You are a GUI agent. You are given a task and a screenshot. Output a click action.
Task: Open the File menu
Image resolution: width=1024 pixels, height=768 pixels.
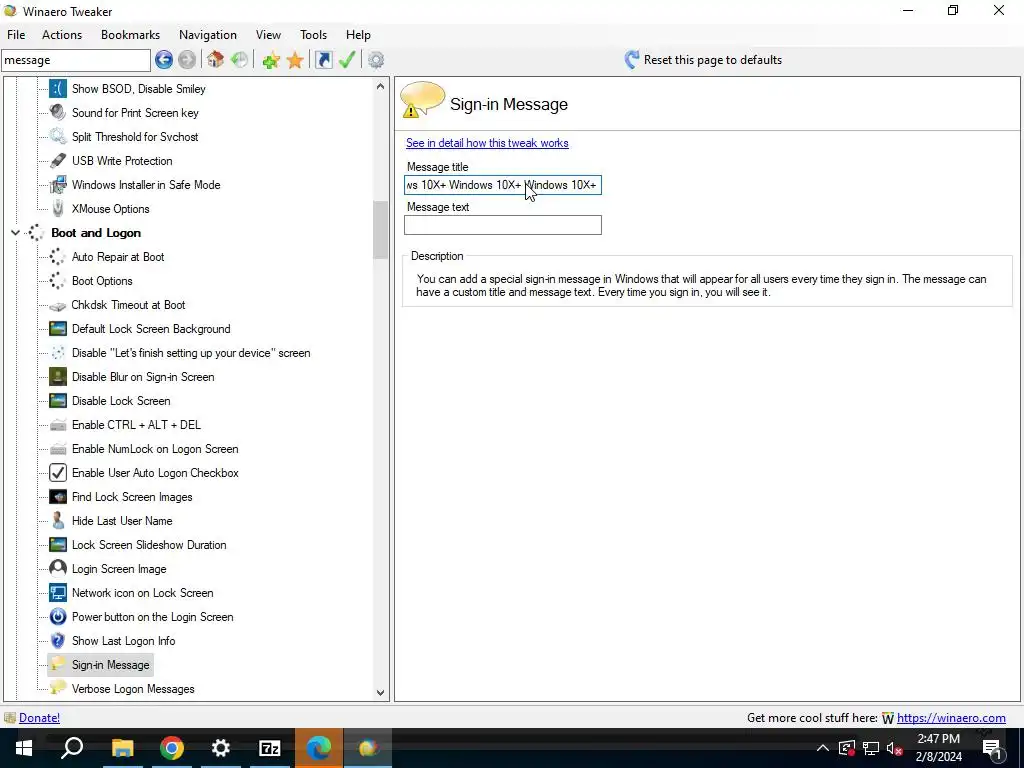click(x=16, y=35)
